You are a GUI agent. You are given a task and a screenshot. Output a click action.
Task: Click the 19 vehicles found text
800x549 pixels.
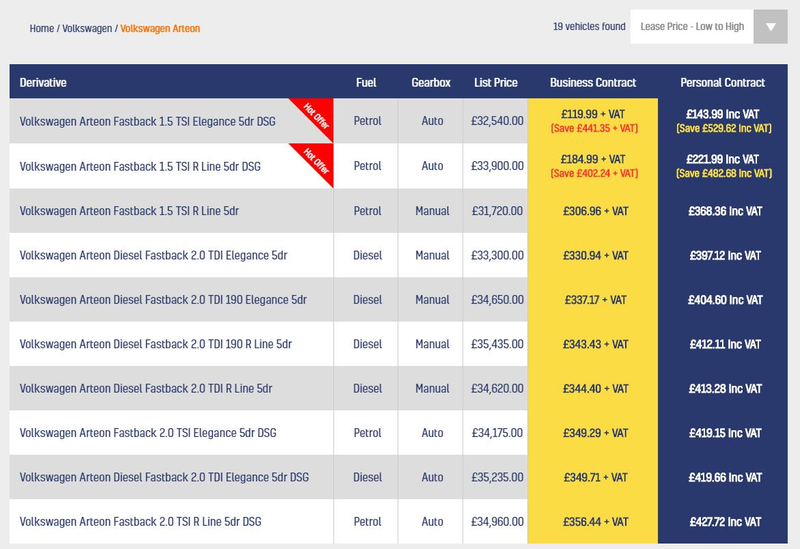[x=589, y=27]
